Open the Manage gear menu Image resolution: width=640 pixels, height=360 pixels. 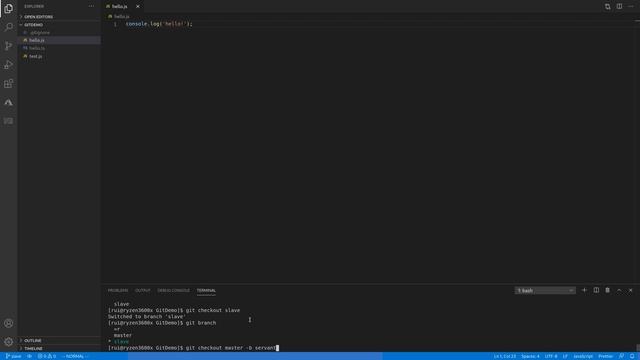9,342
